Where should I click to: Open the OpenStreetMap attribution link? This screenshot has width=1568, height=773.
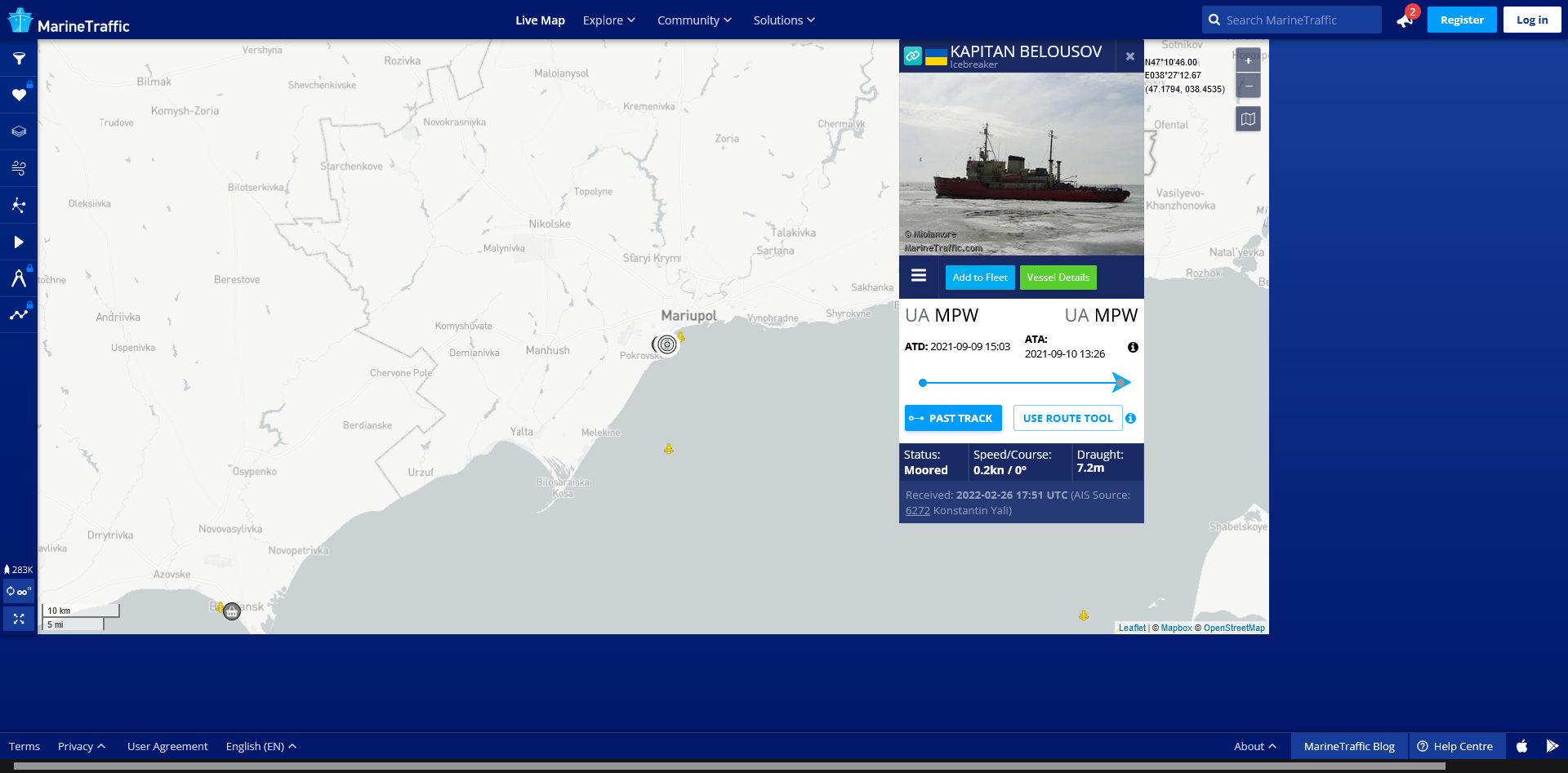click(x=1234, y=628)
